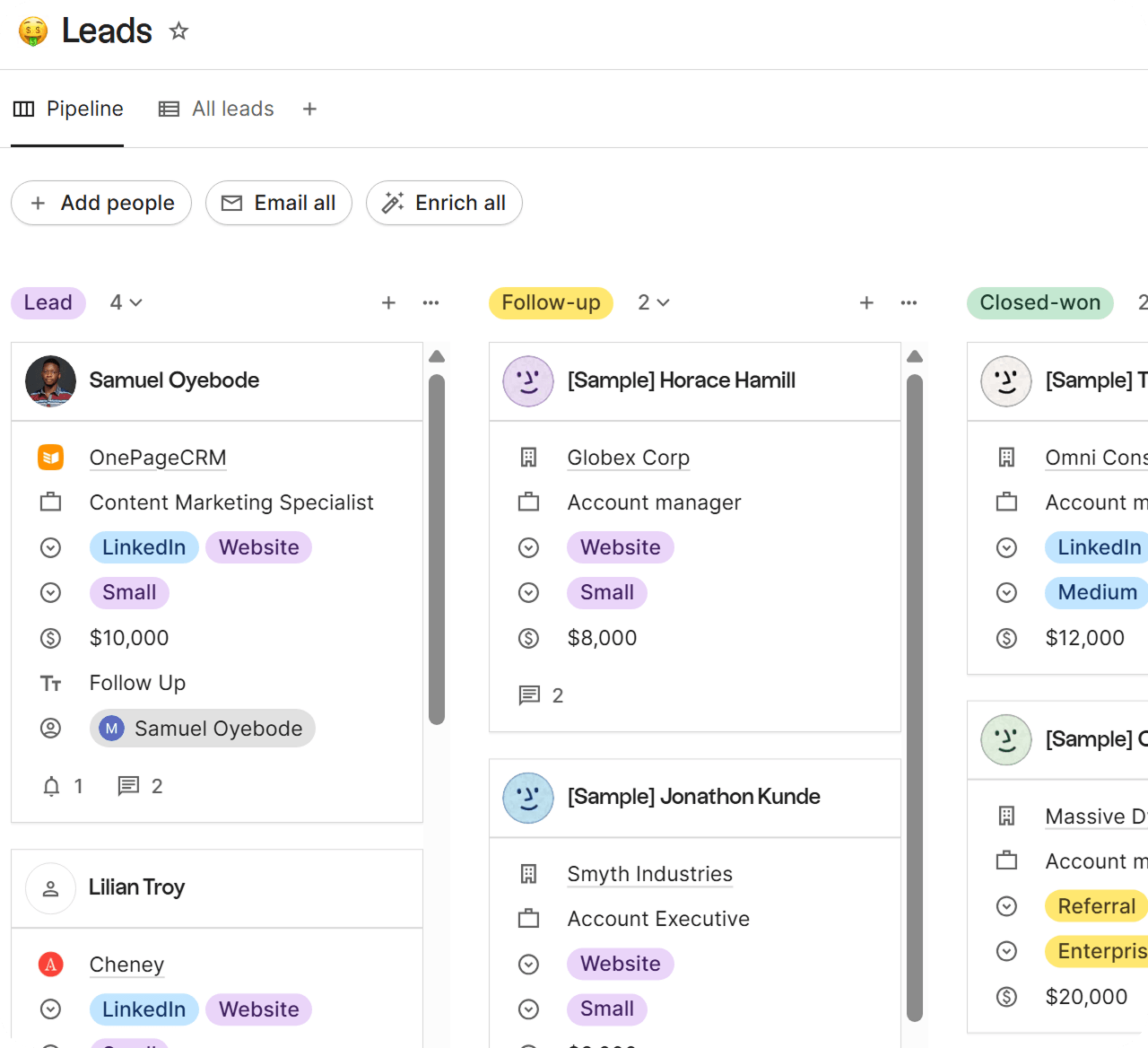This screenshot has height=1048, width=1148.
Task: Click Lilian Troy's placeholder avatar
Action: 50,888
